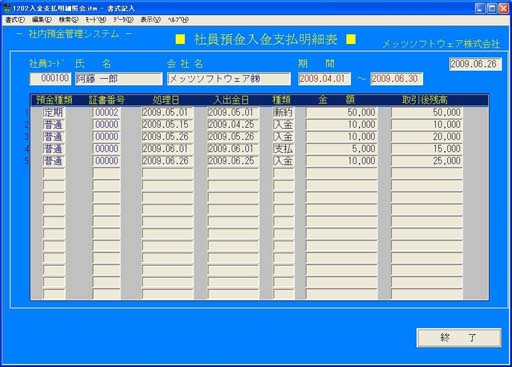Screen dimensions: 512x367
Task: Open the ヘルプ(H) menu
Action: pos(178,20)
